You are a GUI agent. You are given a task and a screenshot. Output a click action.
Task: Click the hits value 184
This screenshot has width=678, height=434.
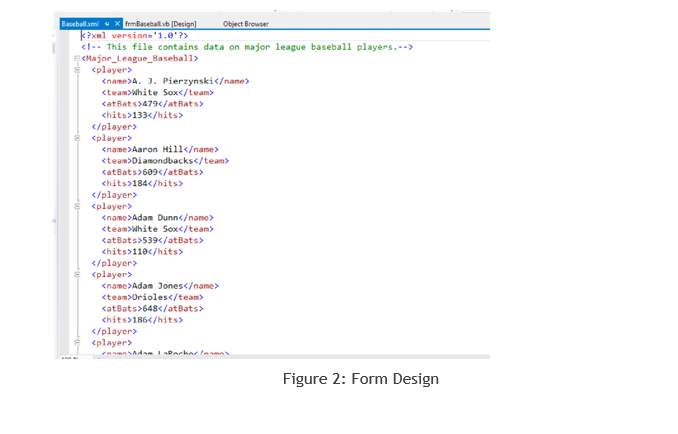click(140, 183)
